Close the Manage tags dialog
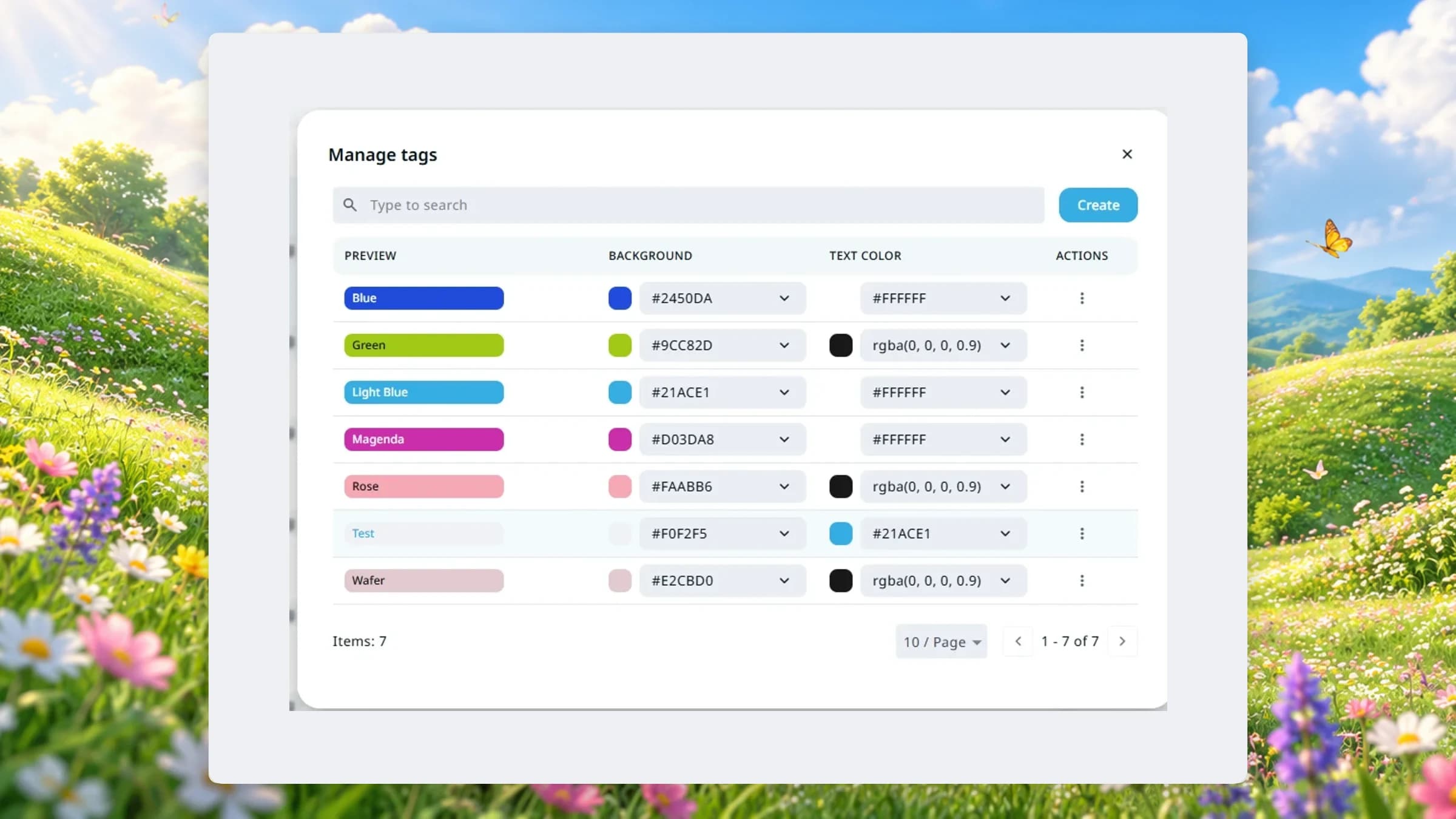This screenshot has width=1456, height=819. coord(1127,154)
